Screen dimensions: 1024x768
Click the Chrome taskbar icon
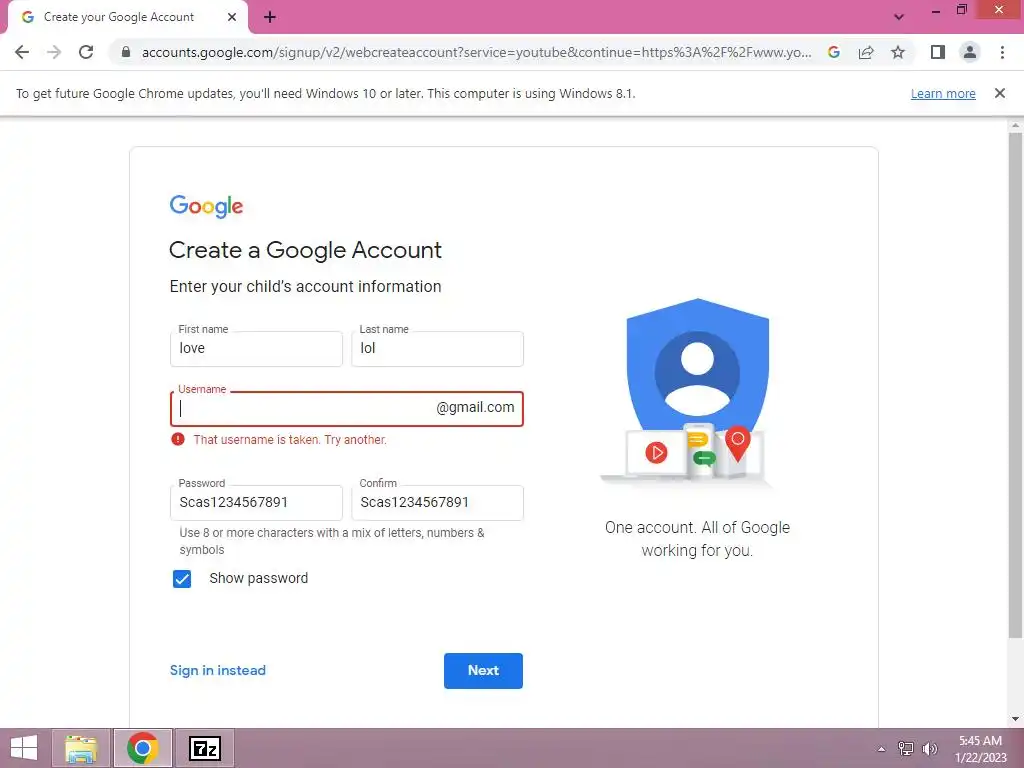point(143,748)
